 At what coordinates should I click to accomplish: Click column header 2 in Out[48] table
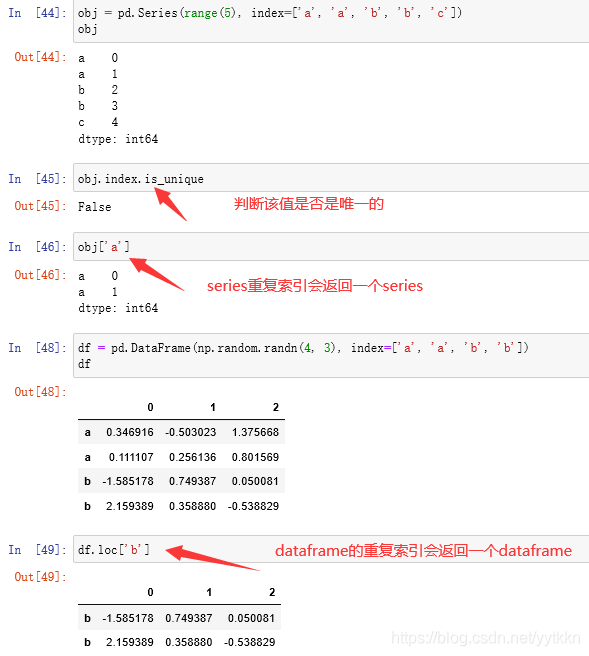(x=276, y=407)
